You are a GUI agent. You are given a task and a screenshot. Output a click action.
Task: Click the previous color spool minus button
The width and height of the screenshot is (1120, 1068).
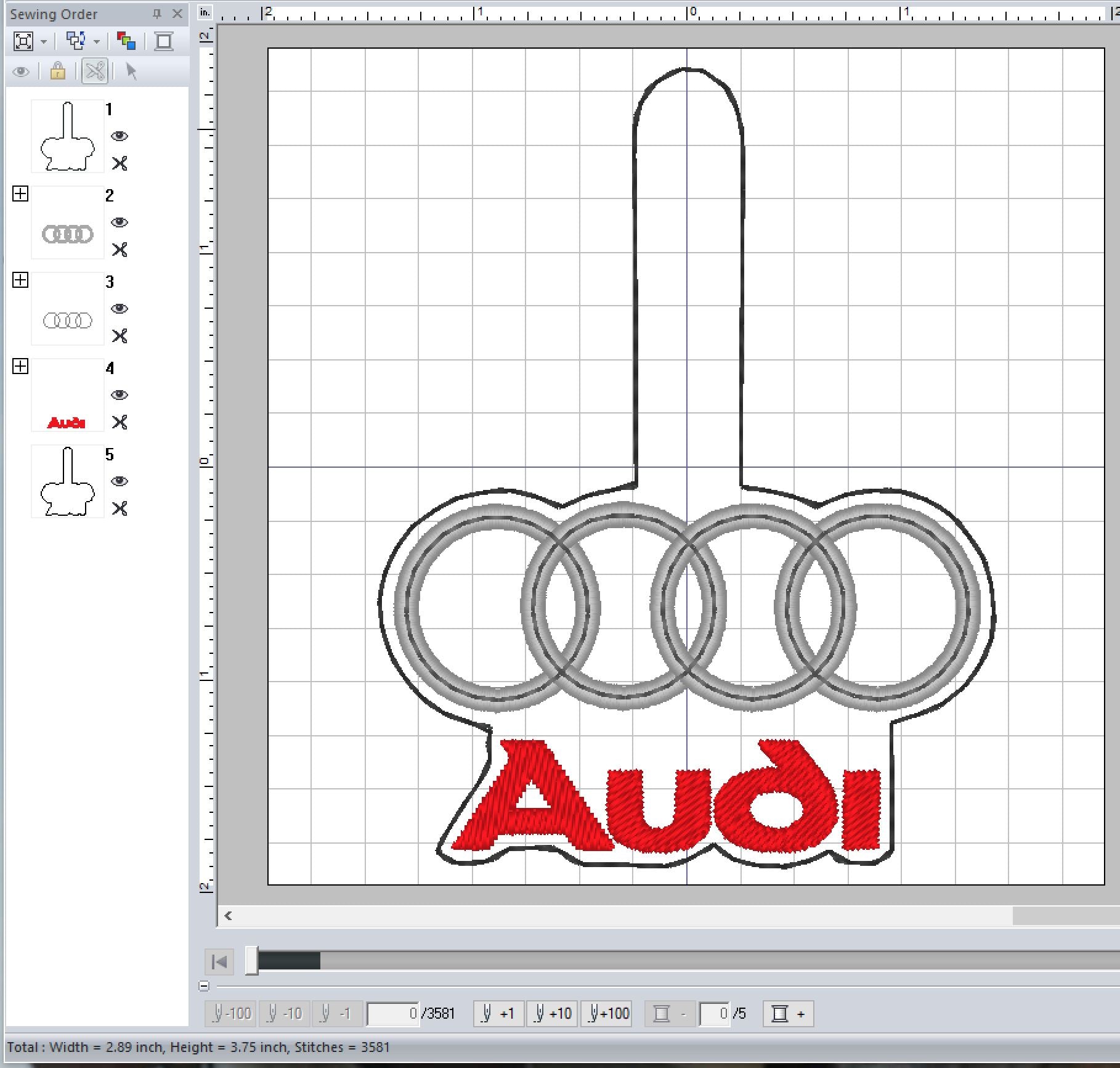click(670, 1014)
